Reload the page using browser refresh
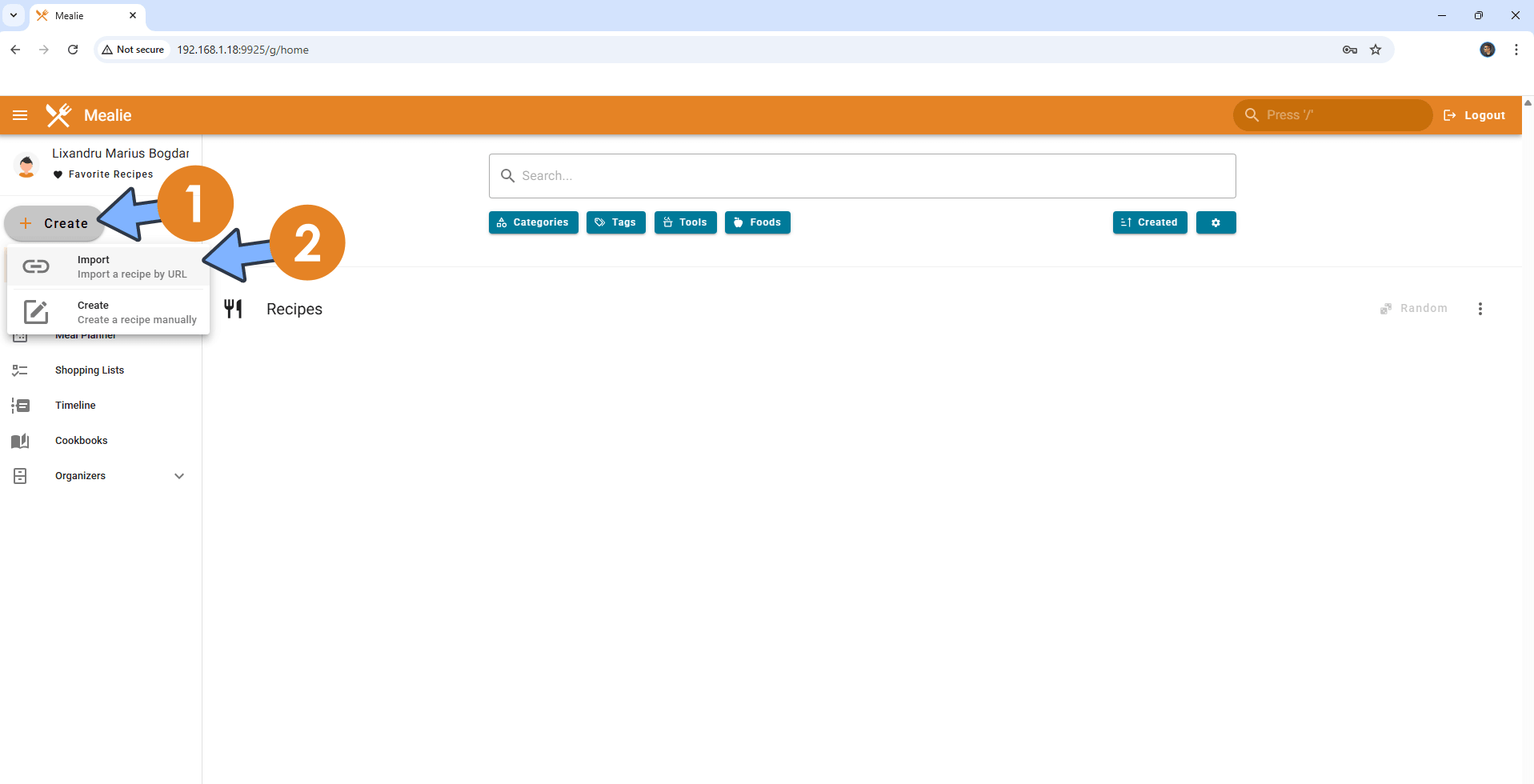Image resolution: width=1534 pixels, height=784 pixels. pos(73,50)
